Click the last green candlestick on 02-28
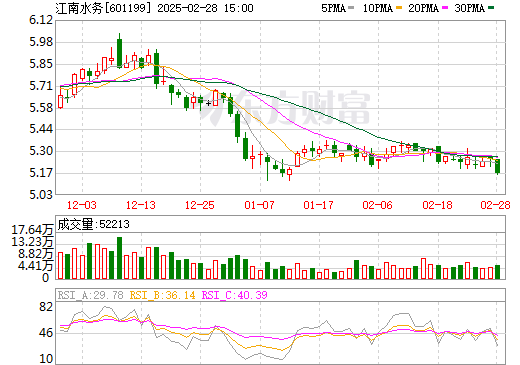This screenshot has height=365, width=520. [498, 166]
